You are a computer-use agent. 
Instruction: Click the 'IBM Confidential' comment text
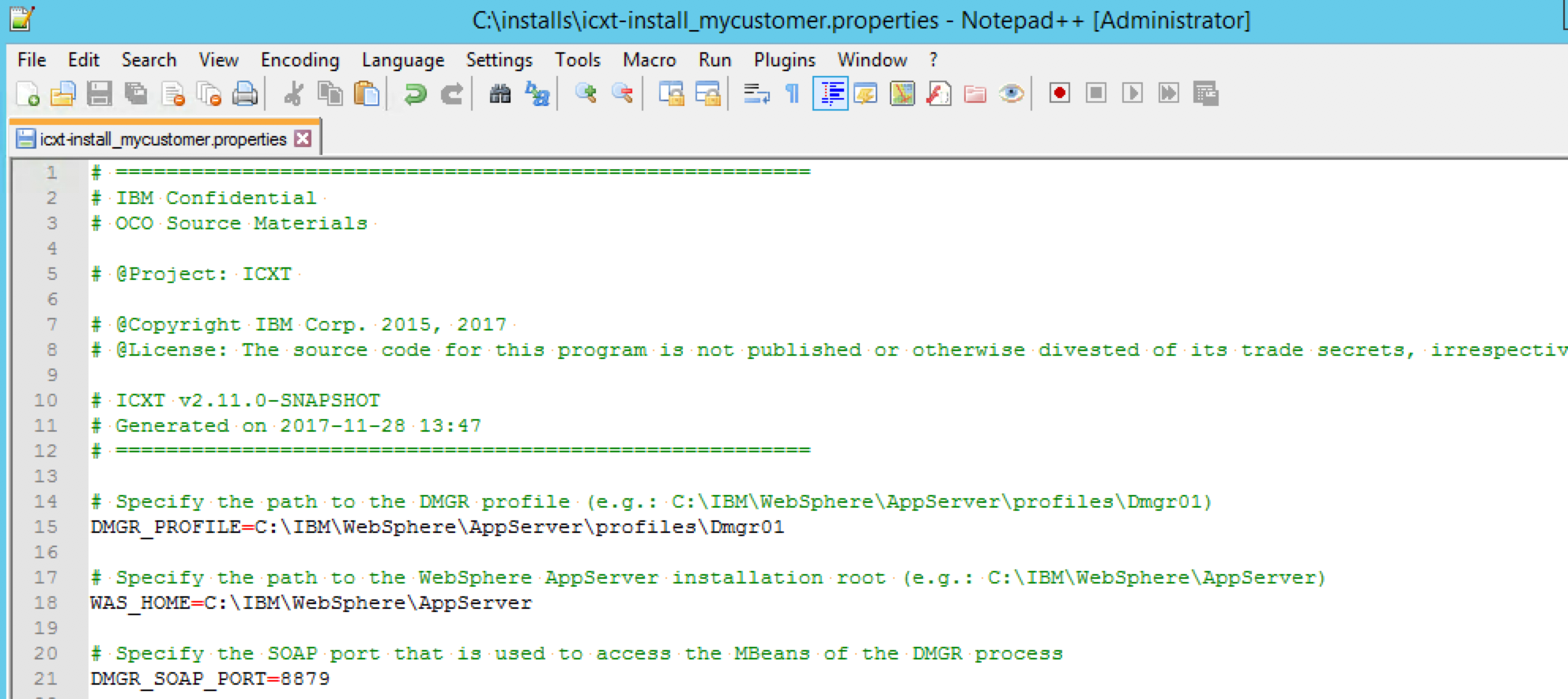[216, 198]
